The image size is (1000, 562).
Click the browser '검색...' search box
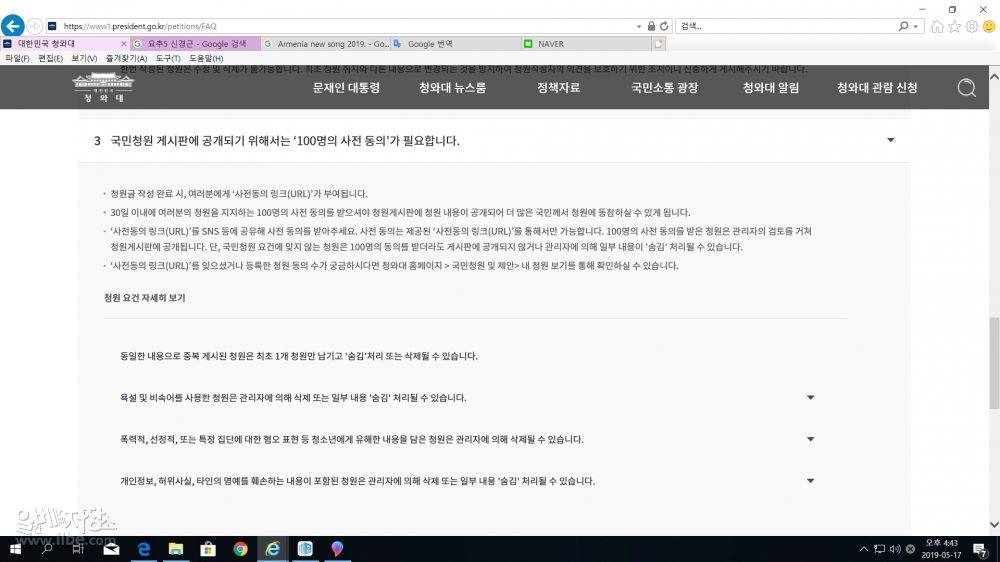pos(785,26)
